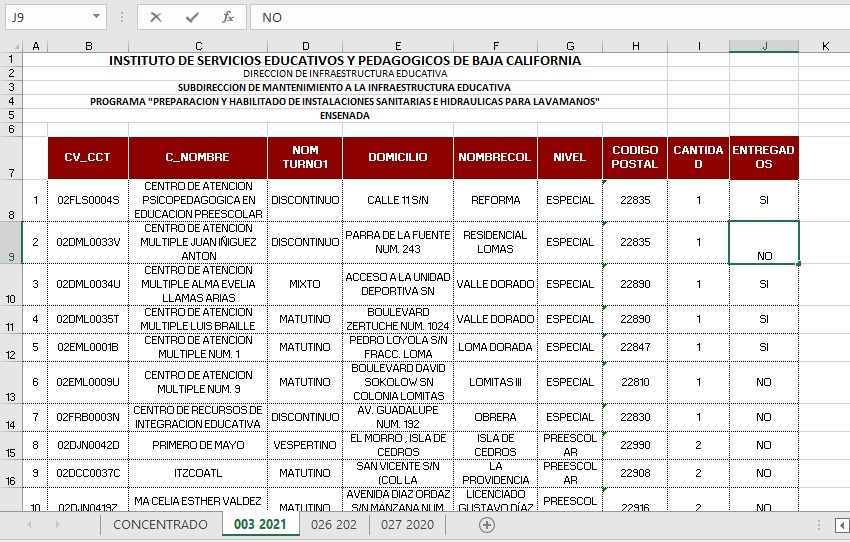The image size is (850, 542).
Task: Add a new sheet with plus icon
Action: 487,525
